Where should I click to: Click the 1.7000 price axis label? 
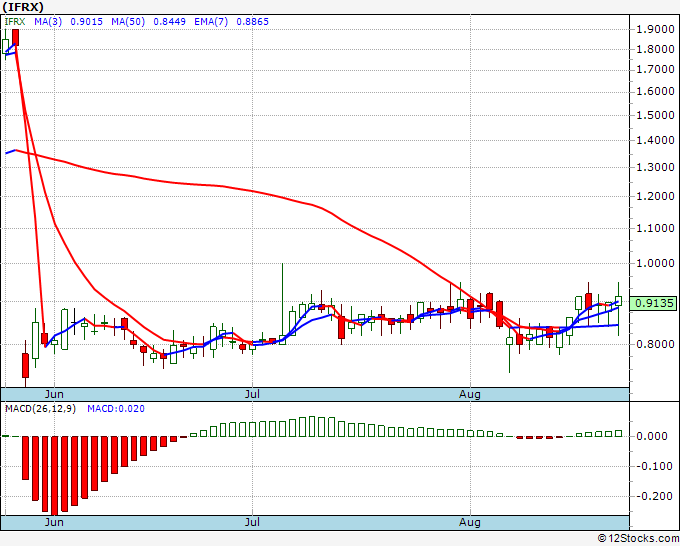click(x=655, y=69)
